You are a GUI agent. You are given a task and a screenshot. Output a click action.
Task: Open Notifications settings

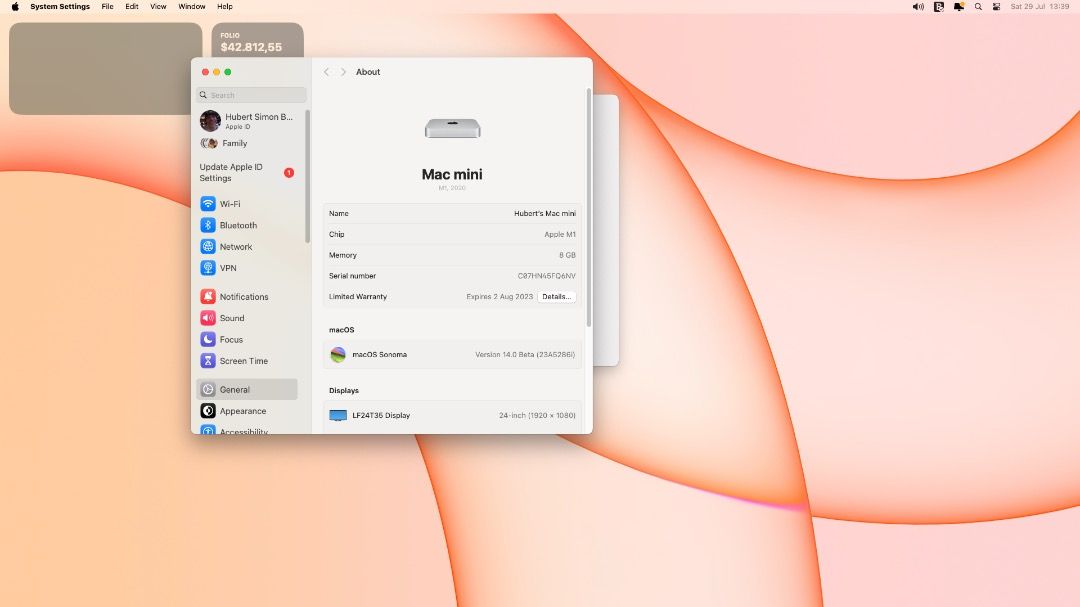point(243,297)
